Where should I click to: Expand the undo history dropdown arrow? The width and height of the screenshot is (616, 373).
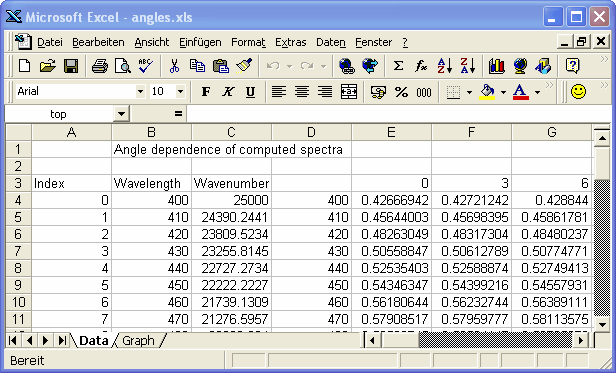click(x=290, y=66)
